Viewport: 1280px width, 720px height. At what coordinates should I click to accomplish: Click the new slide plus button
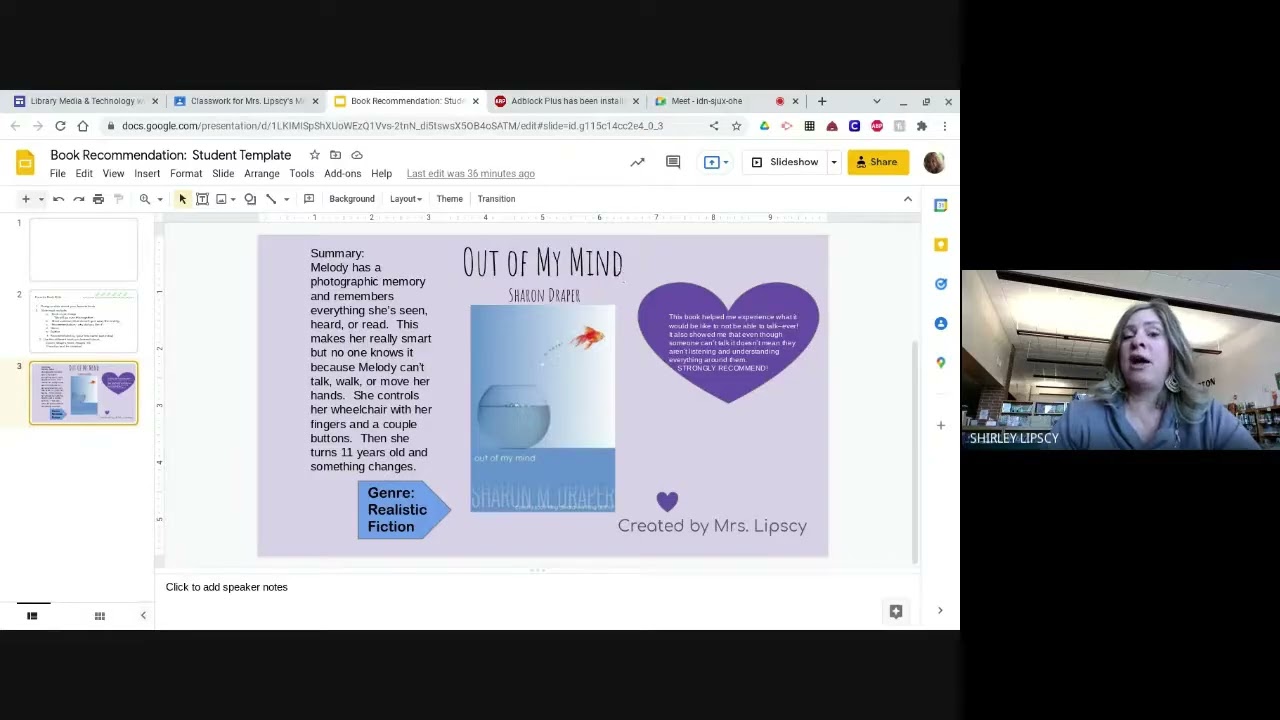26,199
